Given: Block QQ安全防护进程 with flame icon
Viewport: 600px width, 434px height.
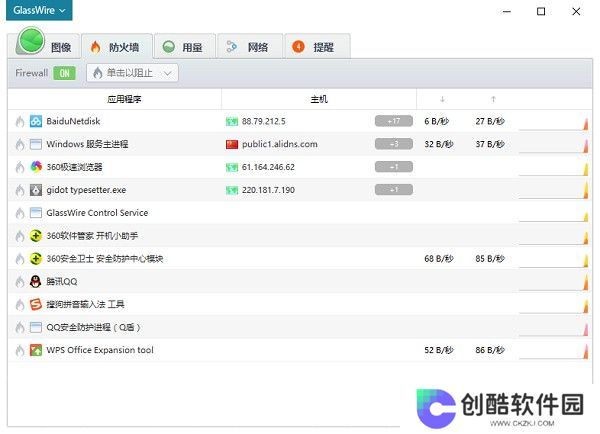Looking at the screenshot, I should click(20, 328).
